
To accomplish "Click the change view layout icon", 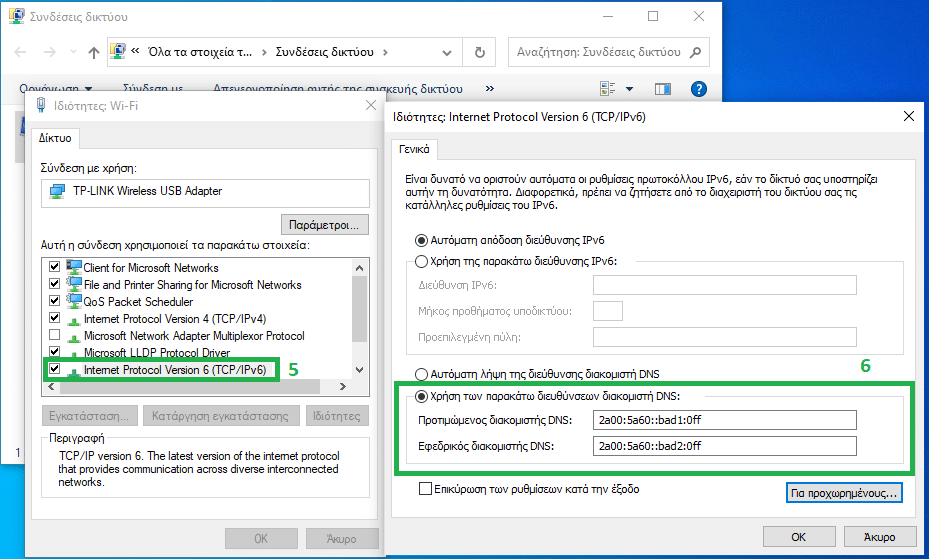I will (x=608, y=89).
